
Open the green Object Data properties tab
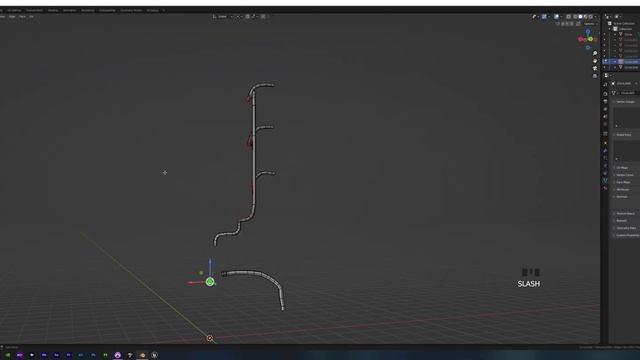(605, 180)
